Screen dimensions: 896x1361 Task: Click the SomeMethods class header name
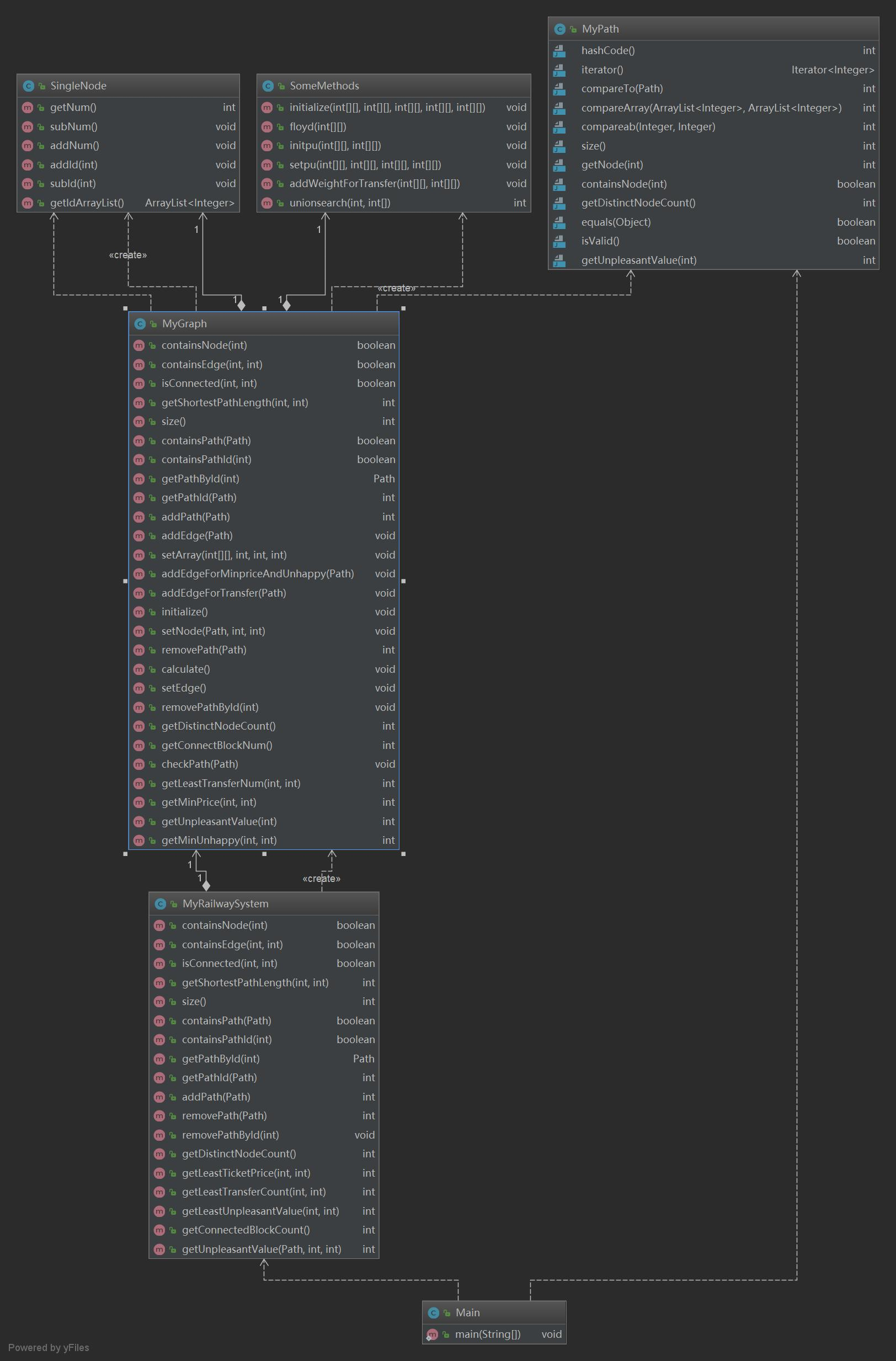[x=324, y=86]
